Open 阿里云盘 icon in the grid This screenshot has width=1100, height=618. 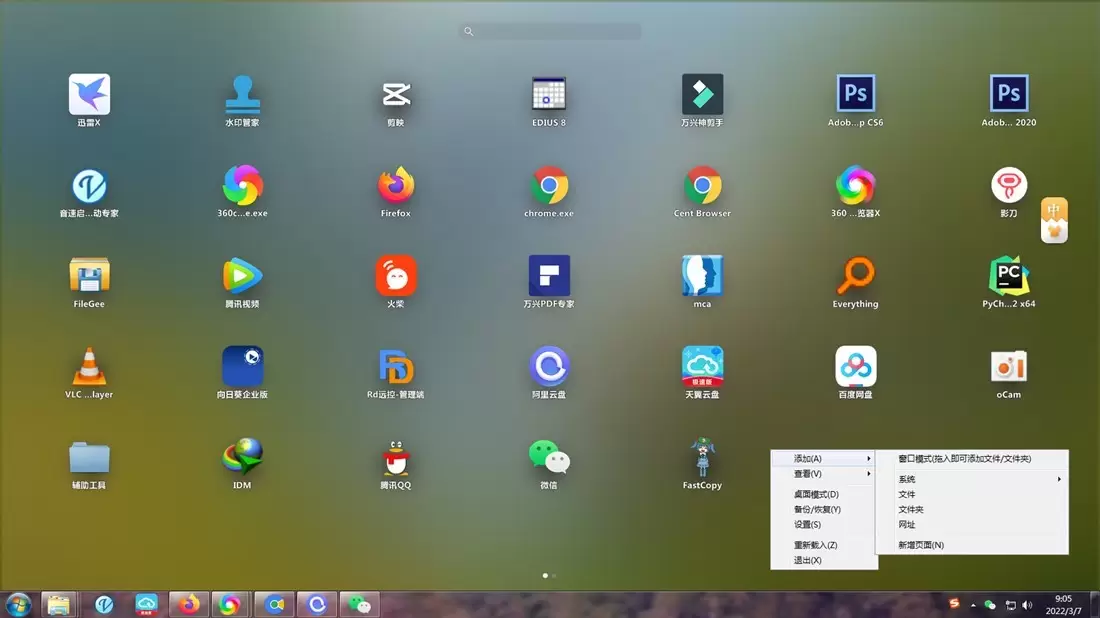[549, 366]
